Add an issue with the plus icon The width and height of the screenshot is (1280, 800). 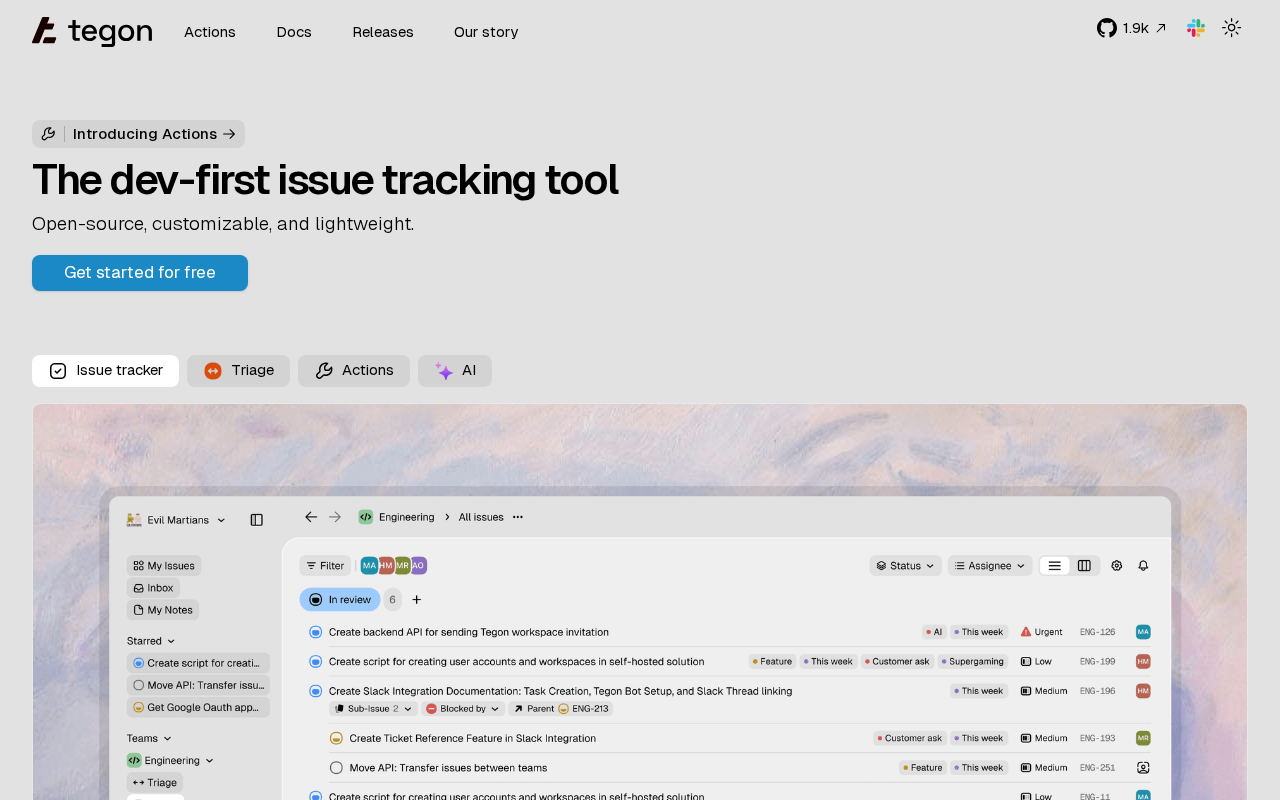click(x=417, y=600)
